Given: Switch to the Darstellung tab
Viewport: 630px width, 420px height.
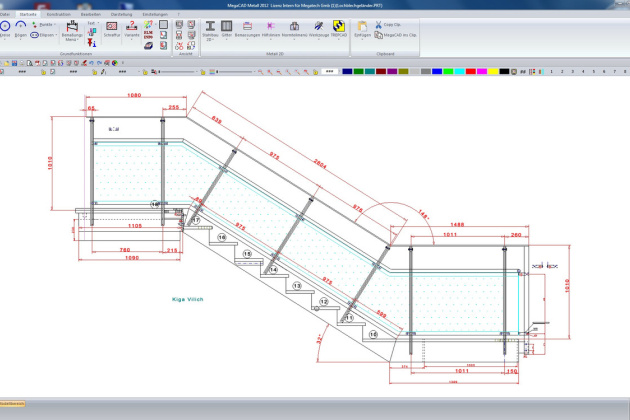Looking at the screenshot, I should click(121, 14).
